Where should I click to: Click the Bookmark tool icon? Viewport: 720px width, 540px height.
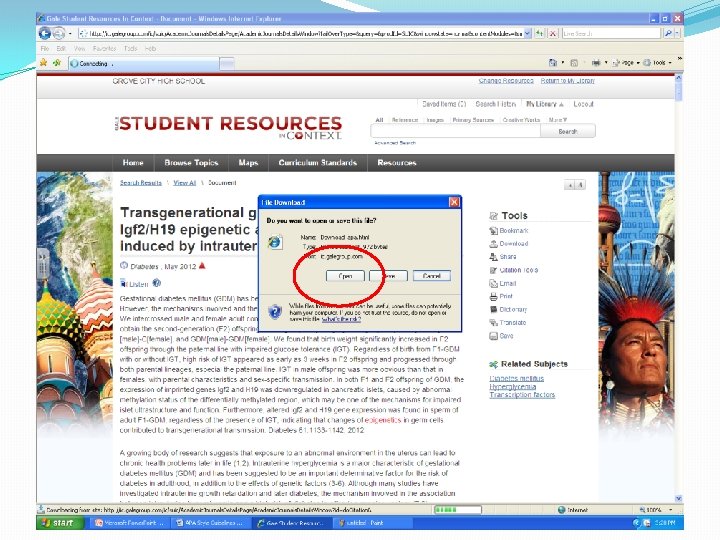click(x=494, y=231)
